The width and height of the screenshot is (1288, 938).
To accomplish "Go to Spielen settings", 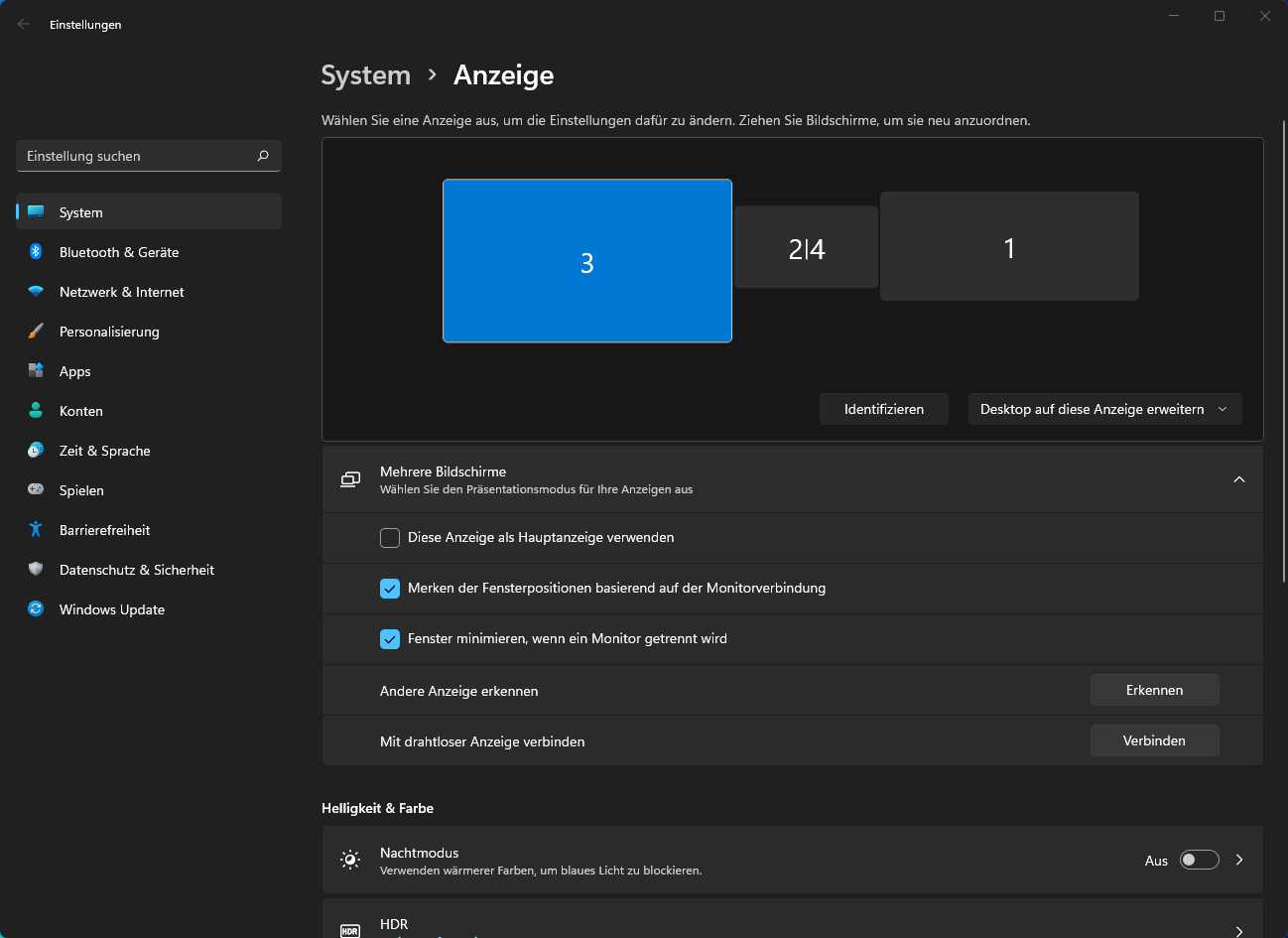I will (149, 489).
